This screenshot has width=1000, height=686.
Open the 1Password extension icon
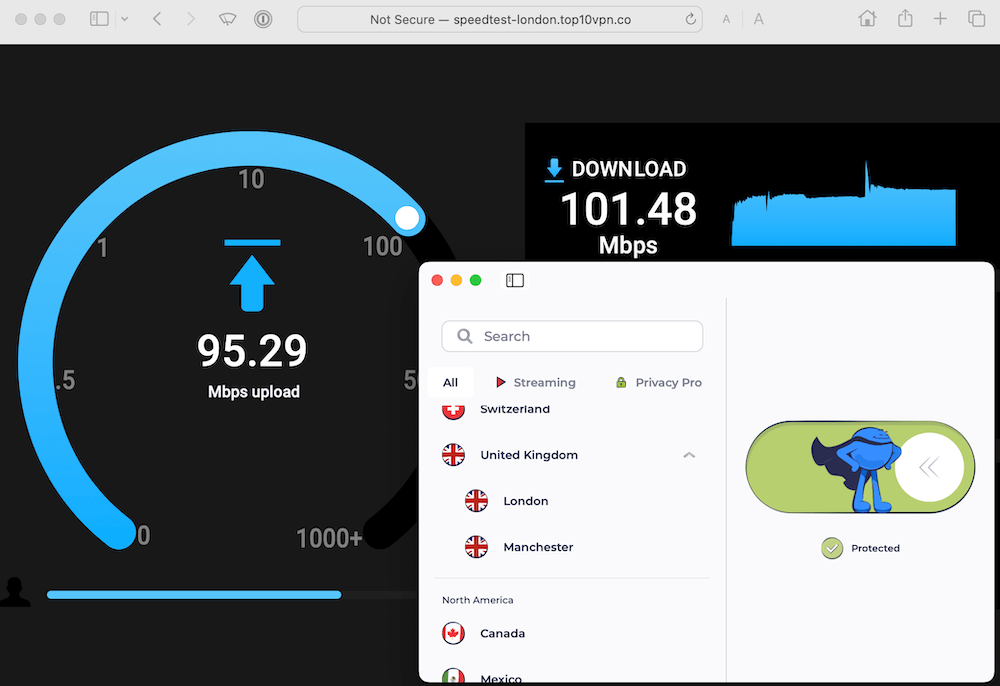pyautogui.click(x=263, y=19)
